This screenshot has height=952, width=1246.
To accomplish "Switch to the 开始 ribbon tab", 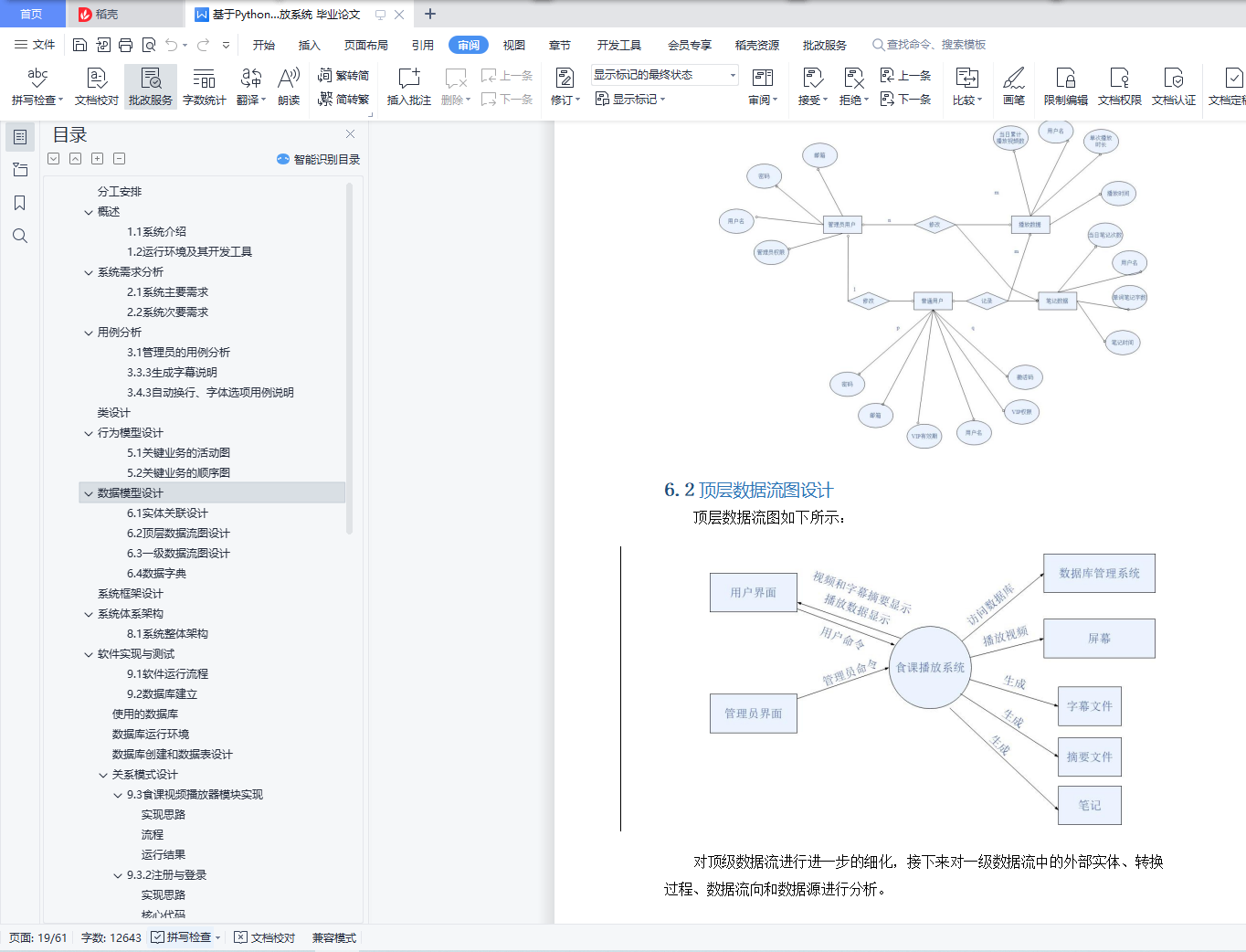I will [264, 45].
